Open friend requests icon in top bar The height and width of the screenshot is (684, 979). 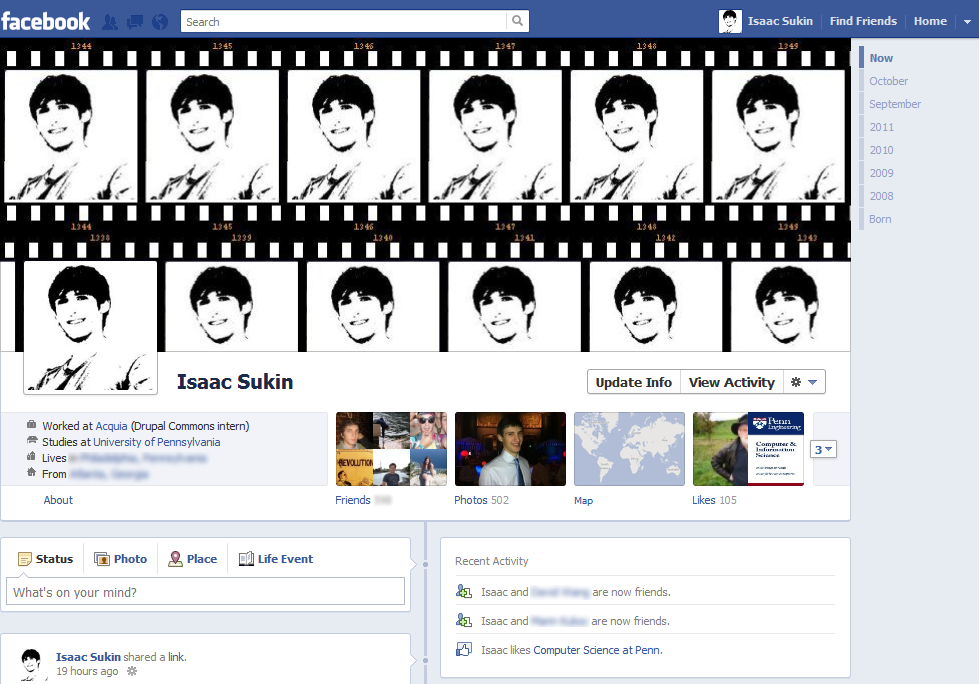point(110,20)
